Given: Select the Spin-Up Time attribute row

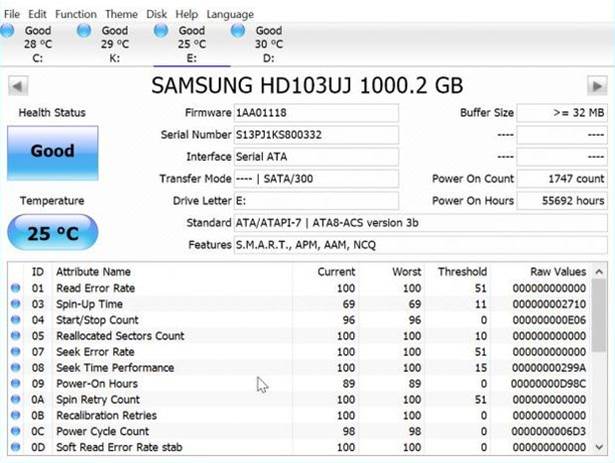Looking at the screenshot, I should click(299, 304).
